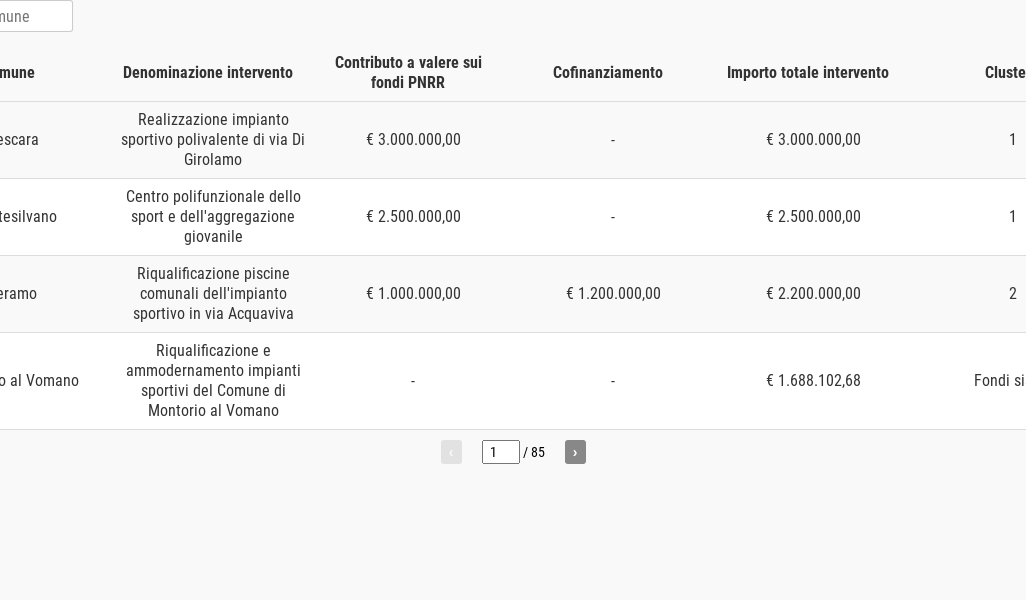
Task: Go to the next page of results
Action: pos(575,452)
